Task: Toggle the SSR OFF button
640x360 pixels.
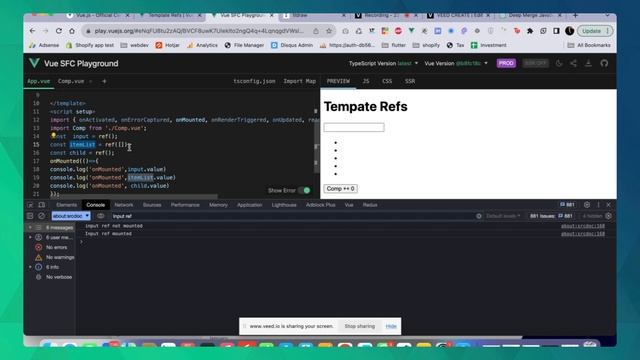Action: click(x=535, y=63)
